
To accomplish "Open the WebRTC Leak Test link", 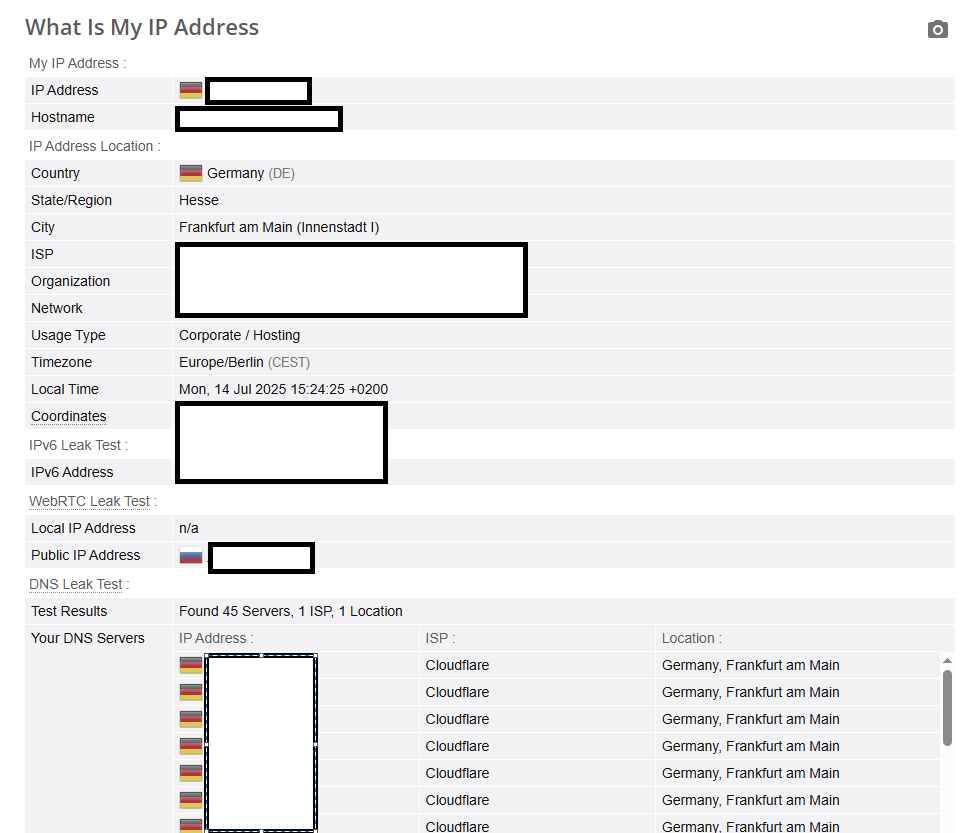I will pyautogui.click(x=90, y=501).
